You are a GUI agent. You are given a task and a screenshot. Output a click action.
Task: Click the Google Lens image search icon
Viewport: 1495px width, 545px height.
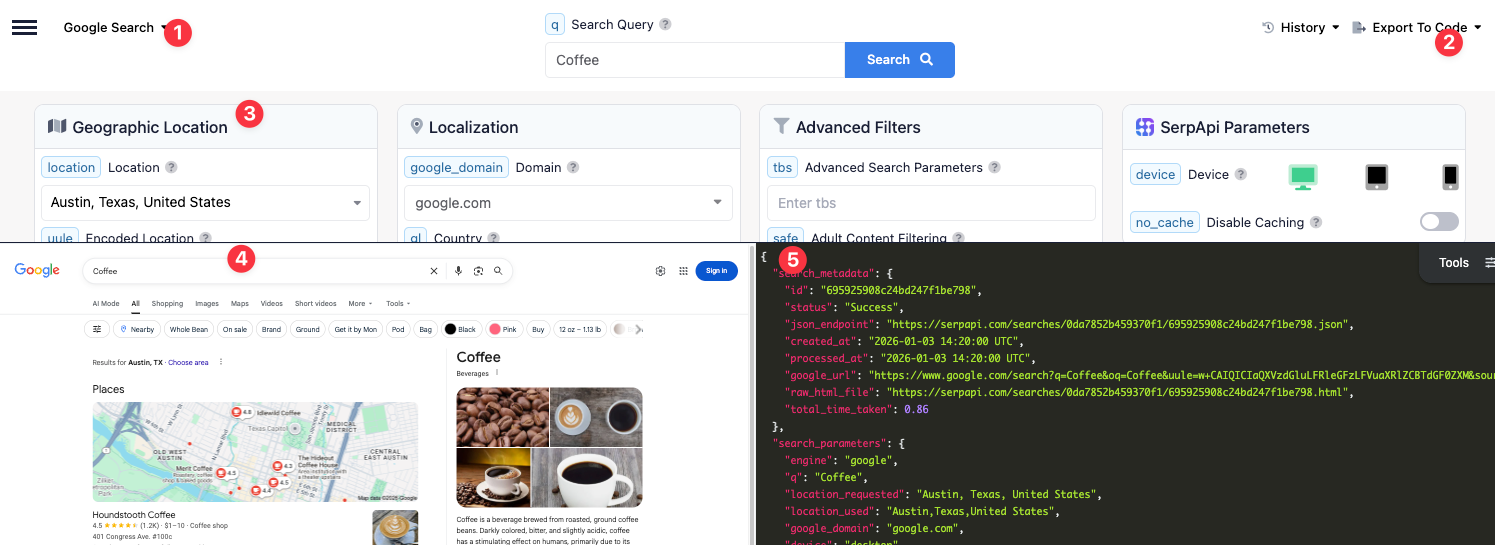coord(478,271)
